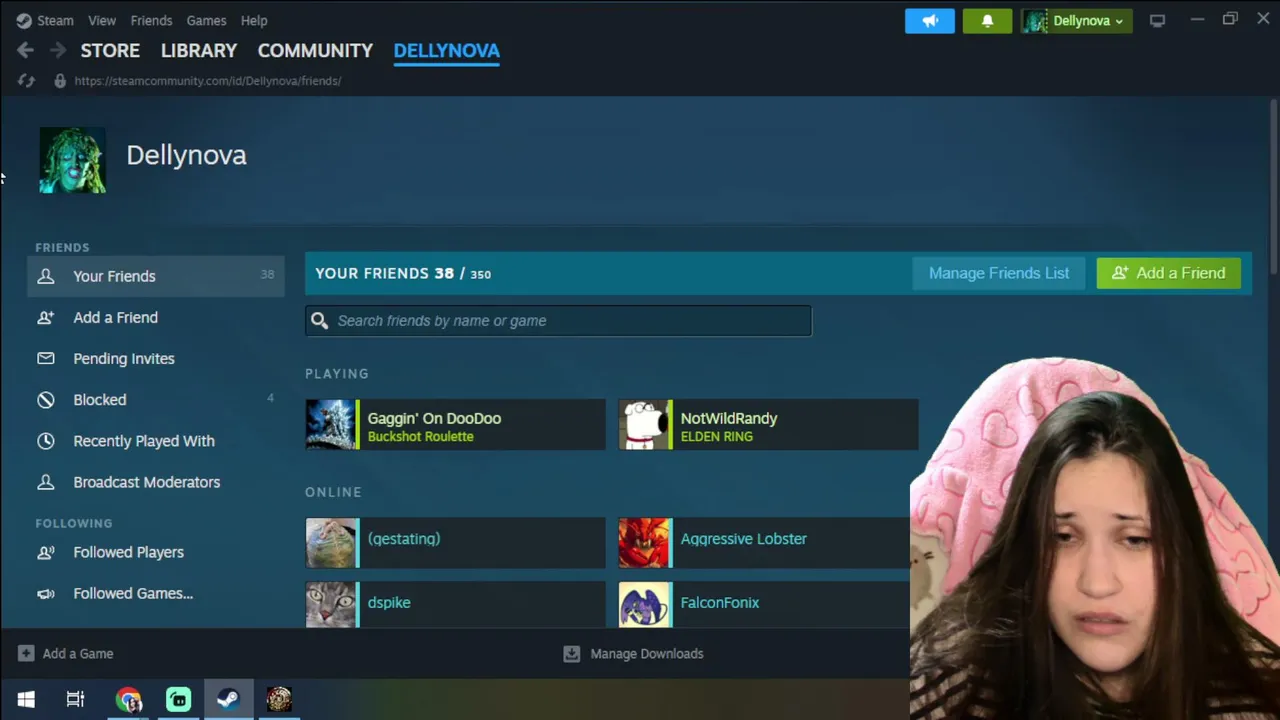The image size is (1280, 720).
Task: Open friend (gestating)
Action: click(x=455, y=543)
